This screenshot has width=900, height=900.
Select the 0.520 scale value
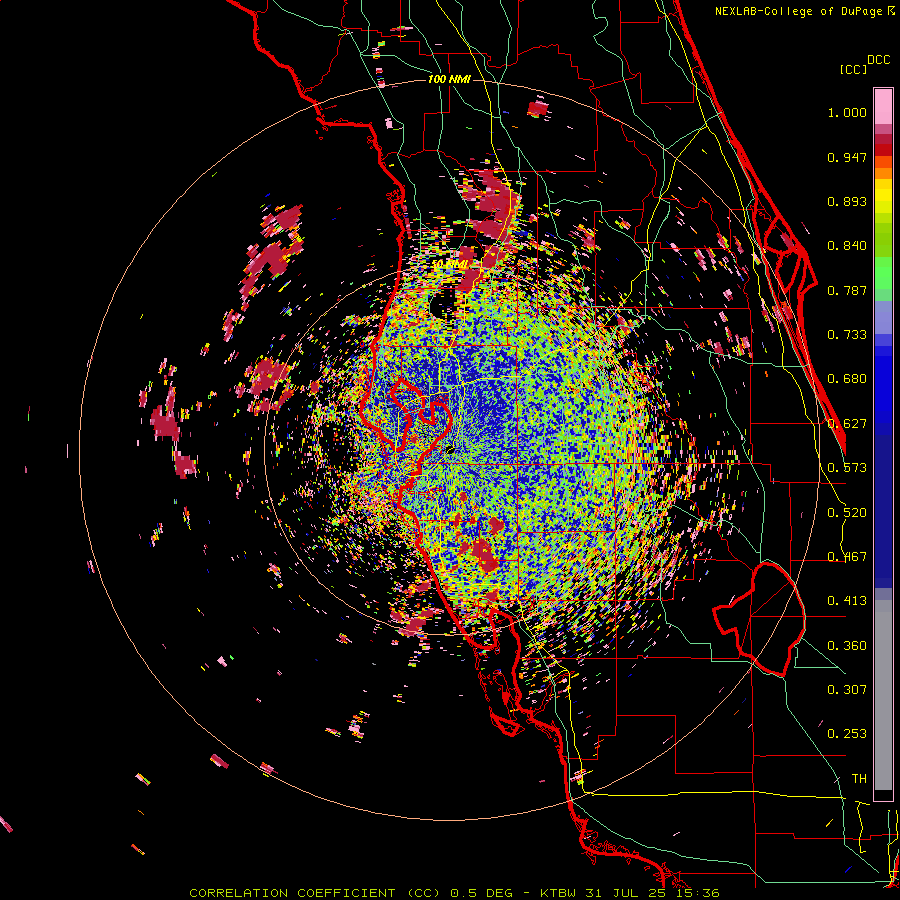click(x=847, y=513)
